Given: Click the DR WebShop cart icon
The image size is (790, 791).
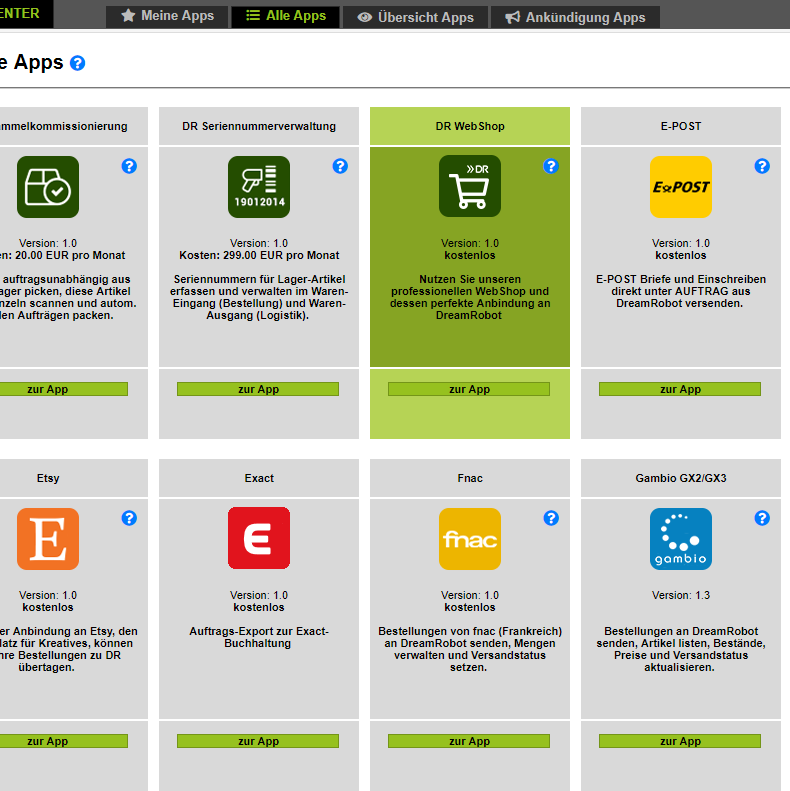Looking at the screenshot, I should click(x=470, y=186).
